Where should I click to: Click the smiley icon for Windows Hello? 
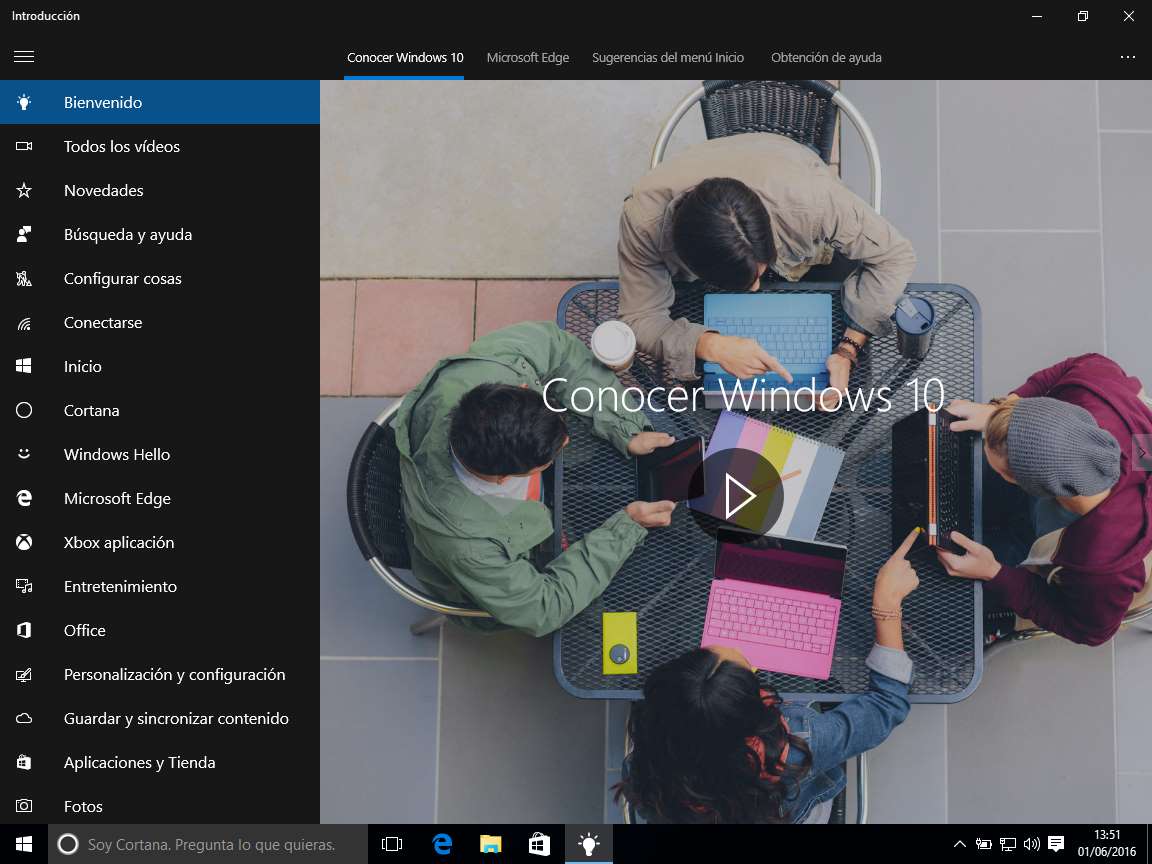24,454
